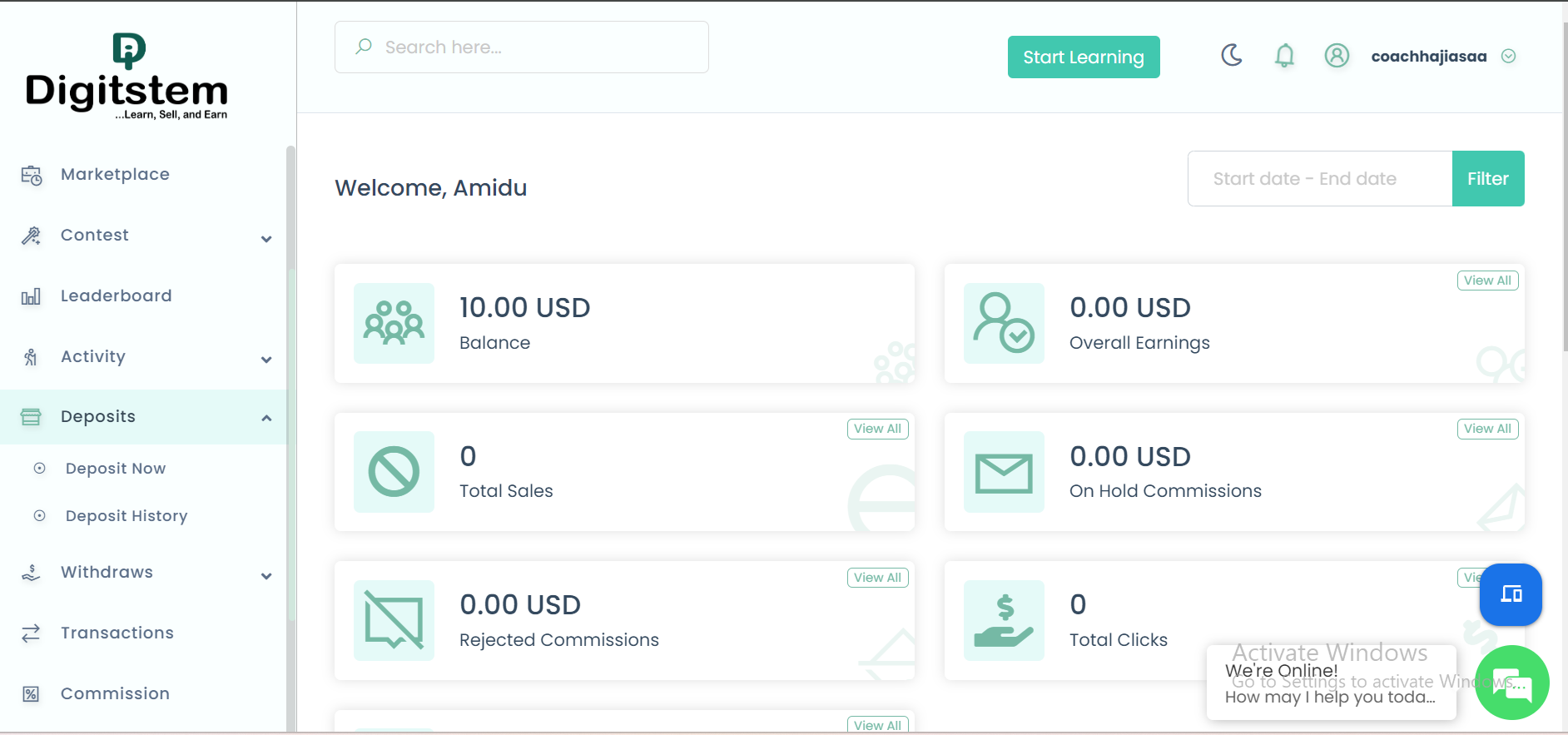This screenshot has height=735, width=1568.
Task: Click the blue device preview floating button
Action: coord(1511,594)
